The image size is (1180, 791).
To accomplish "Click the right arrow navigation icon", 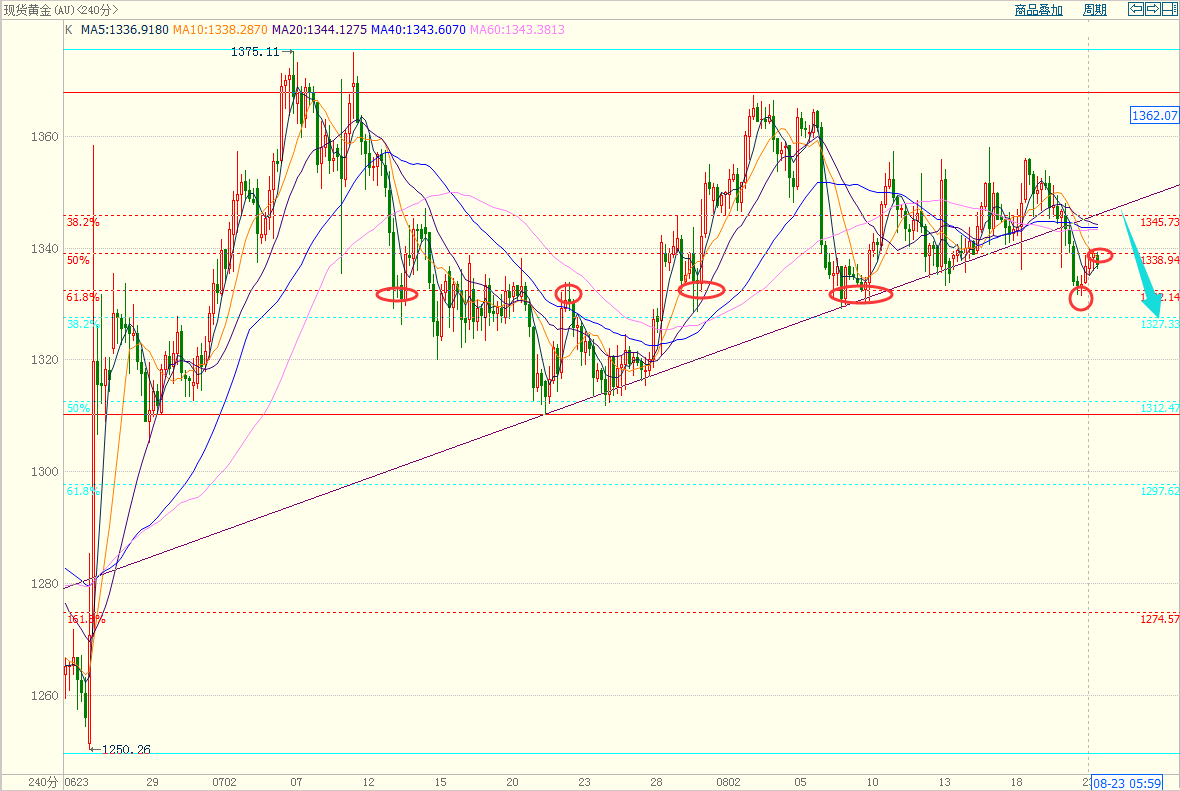I will pyautogui.click(x=1152, y=10).
